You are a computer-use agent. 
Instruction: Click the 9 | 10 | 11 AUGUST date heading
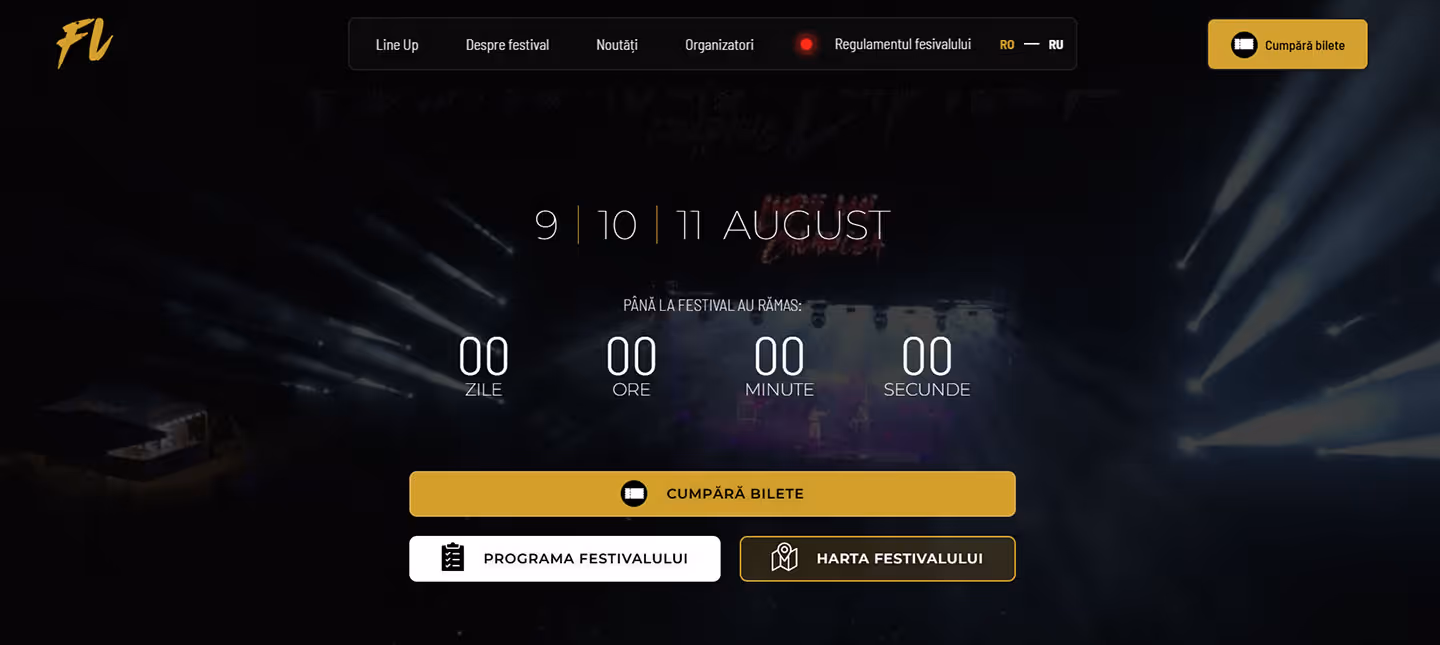pos(712,225)
